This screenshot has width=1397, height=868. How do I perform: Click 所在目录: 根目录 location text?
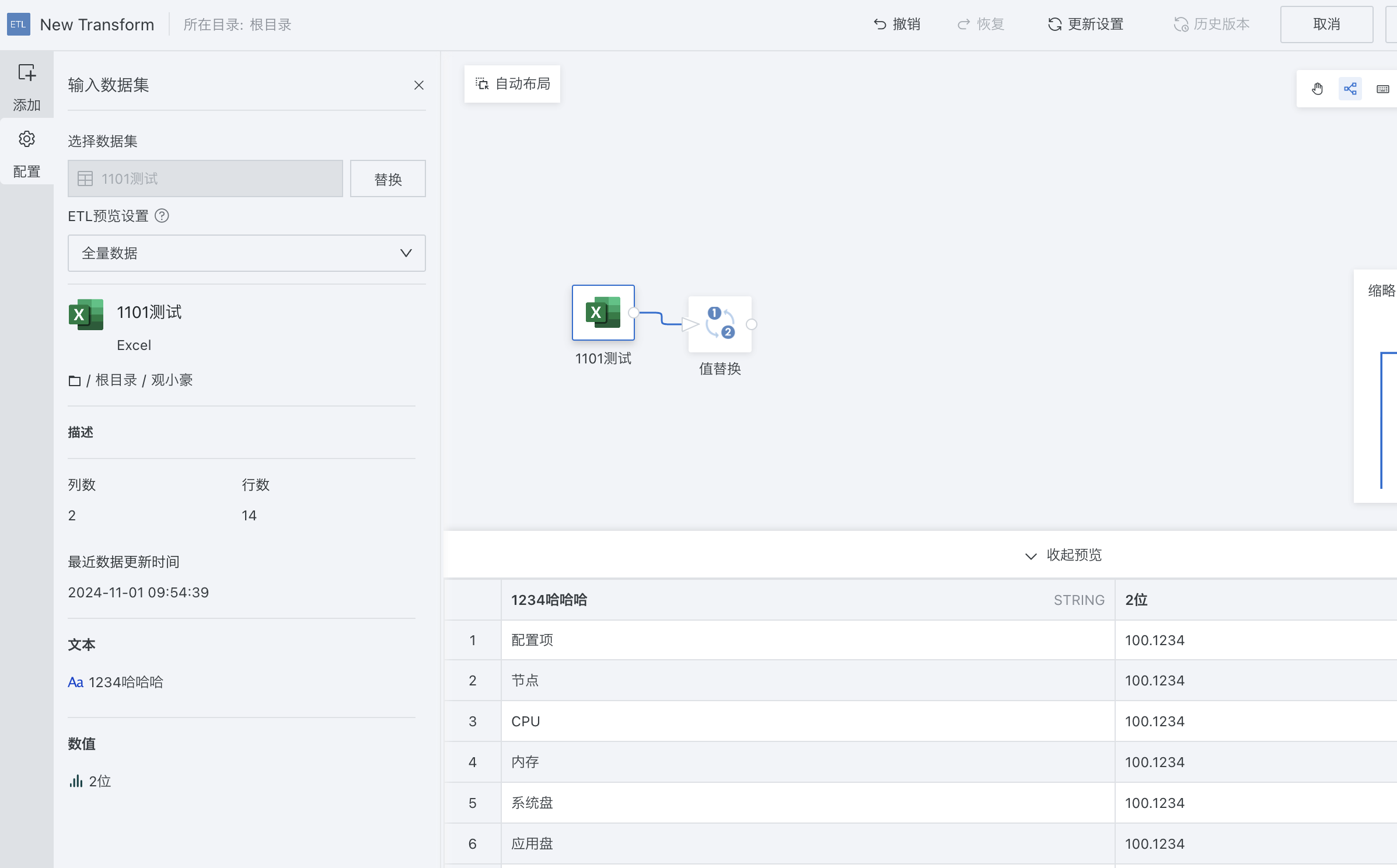[238, 24]
